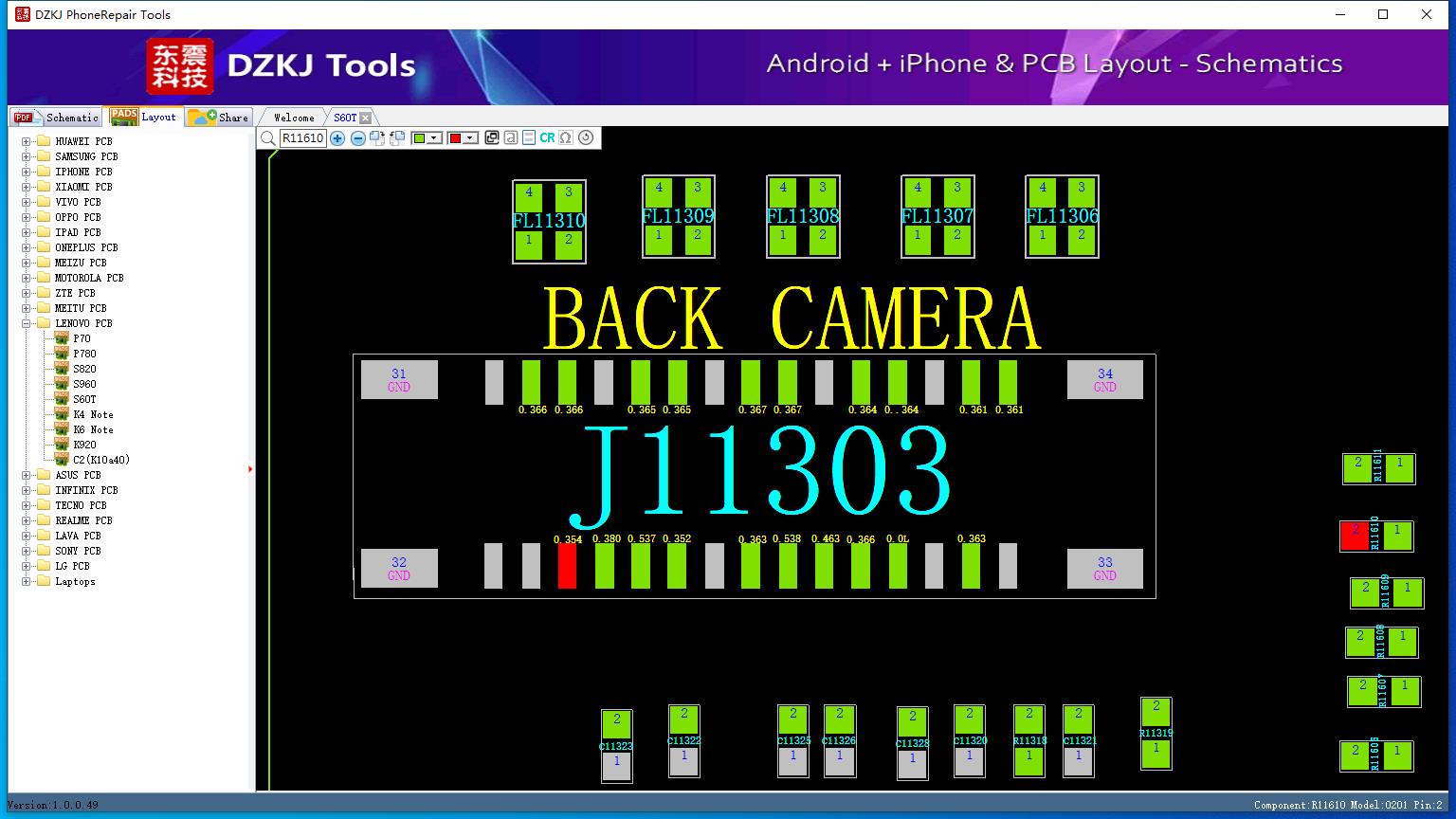Viewport: 1456px width, 819px height.
Task: Select the XIAOMI PCB tree row
Action: (x=83, y=187)
